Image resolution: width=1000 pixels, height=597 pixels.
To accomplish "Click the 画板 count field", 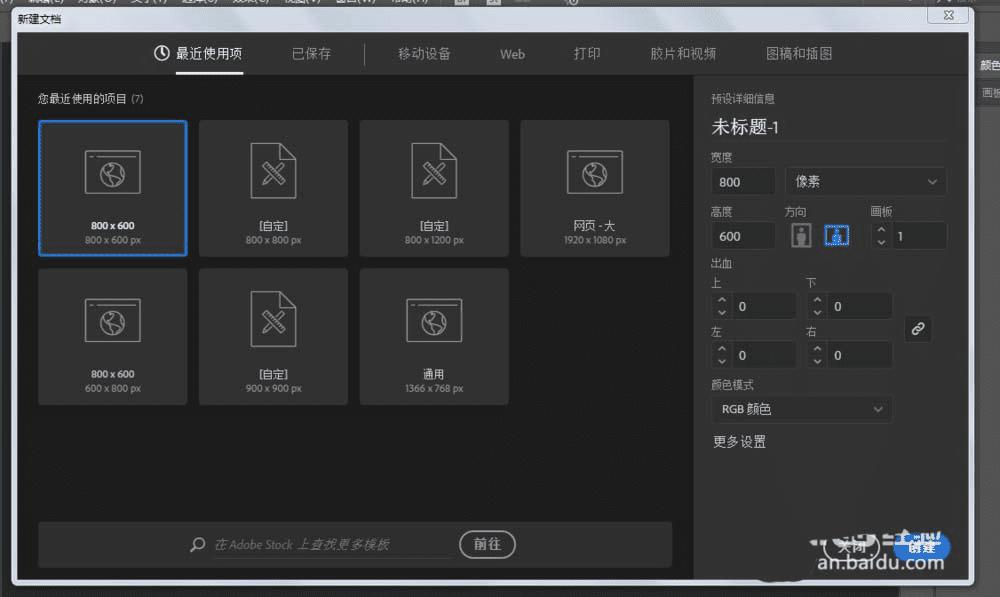I will [x=918, y=236].
